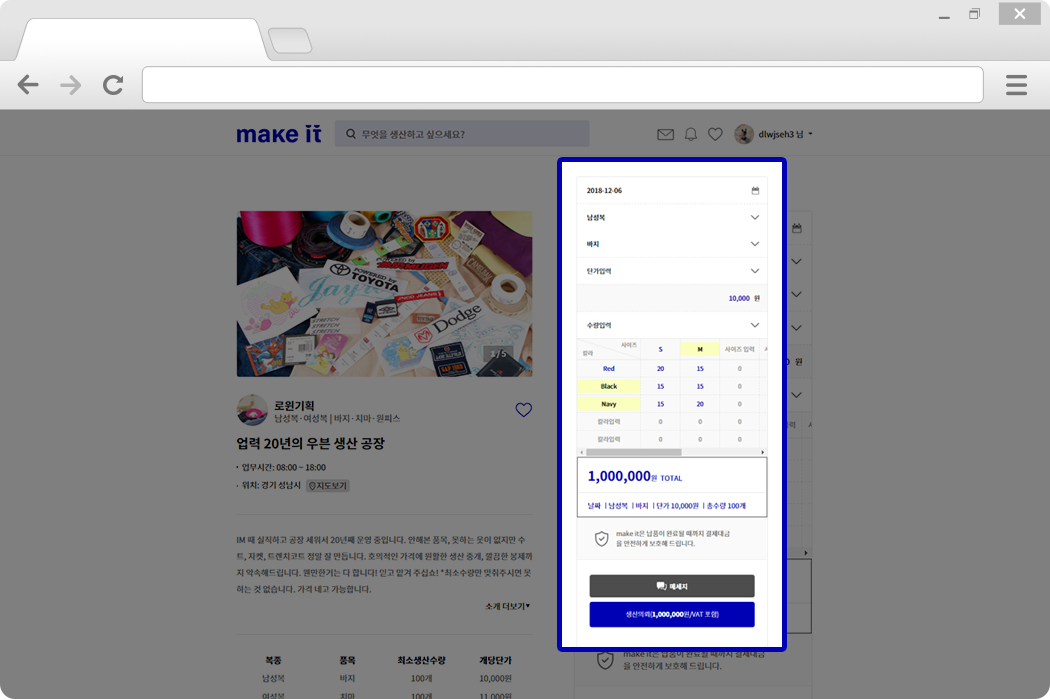Expand the 남성복 dropdown
This screenshot has width=1050, height=699.
672,218
